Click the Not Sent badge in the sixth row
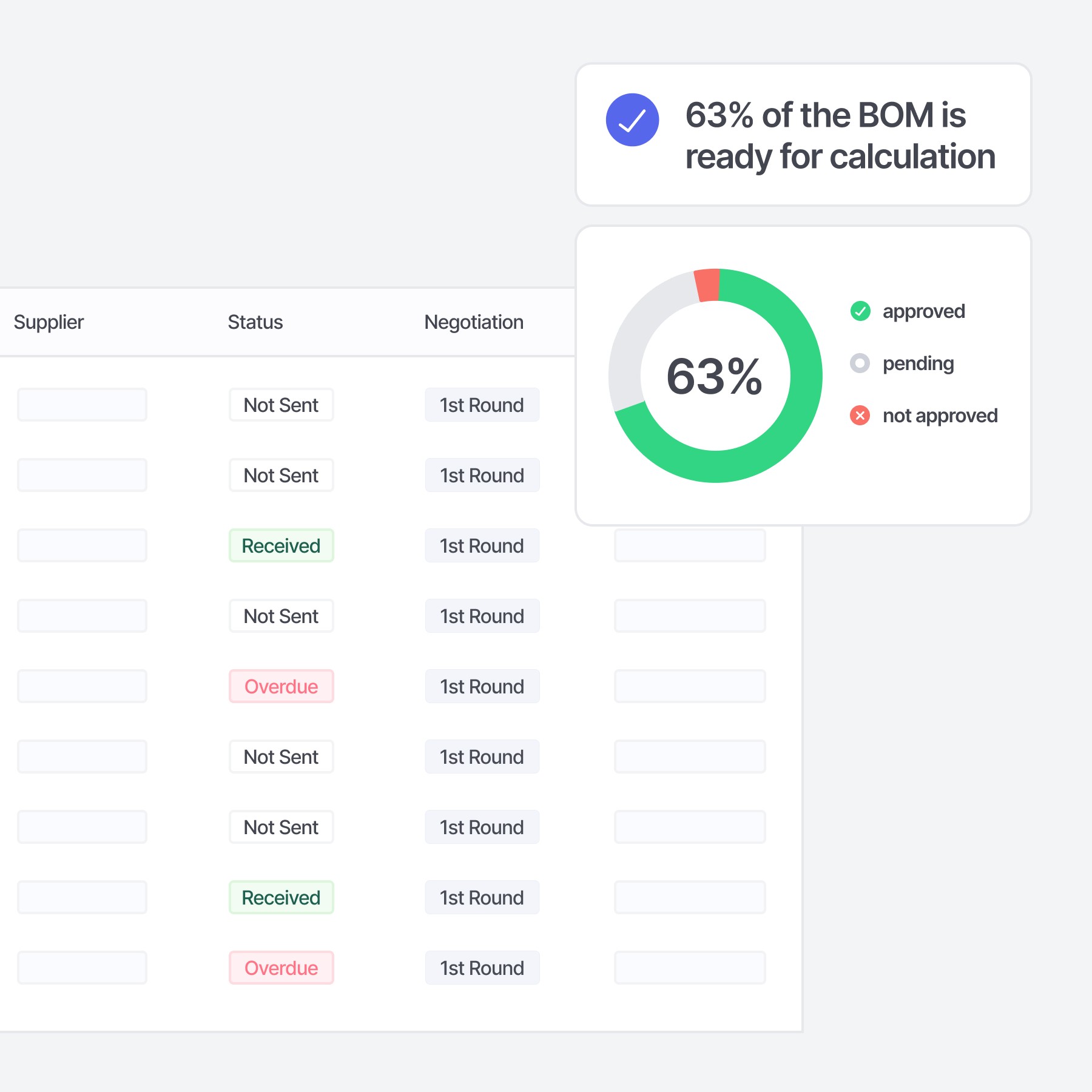Screen dimensions: 1092x1092 281,757
